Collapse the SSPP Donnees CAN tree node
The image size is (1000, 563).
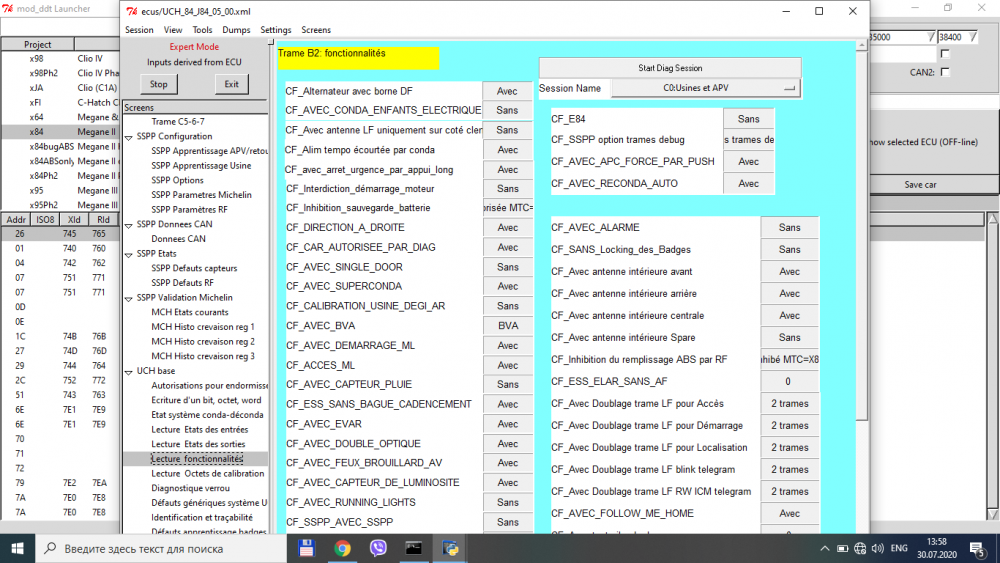tap(129, 225)
